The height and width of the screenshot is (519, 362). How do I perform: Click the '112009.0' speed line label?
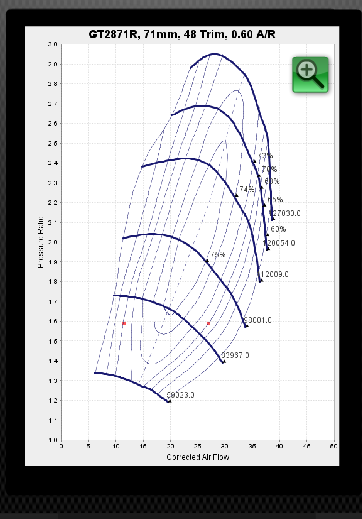(274, 274)
